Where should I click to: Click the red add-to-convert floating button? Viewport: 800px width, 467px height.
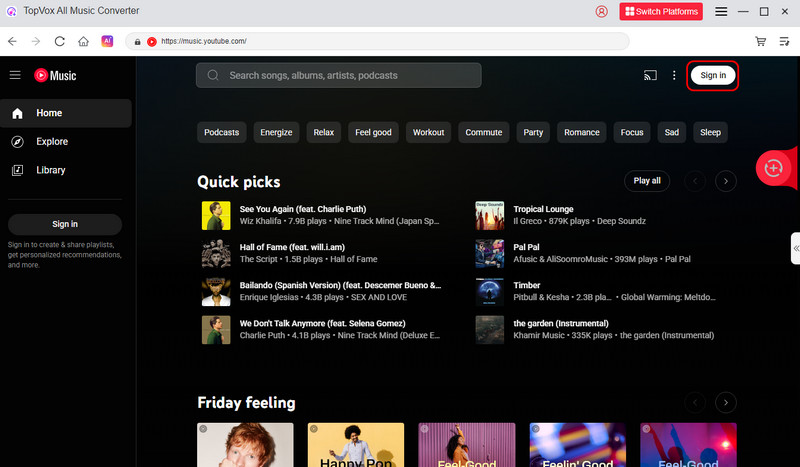pyautogui.click(x=772, y=168)
